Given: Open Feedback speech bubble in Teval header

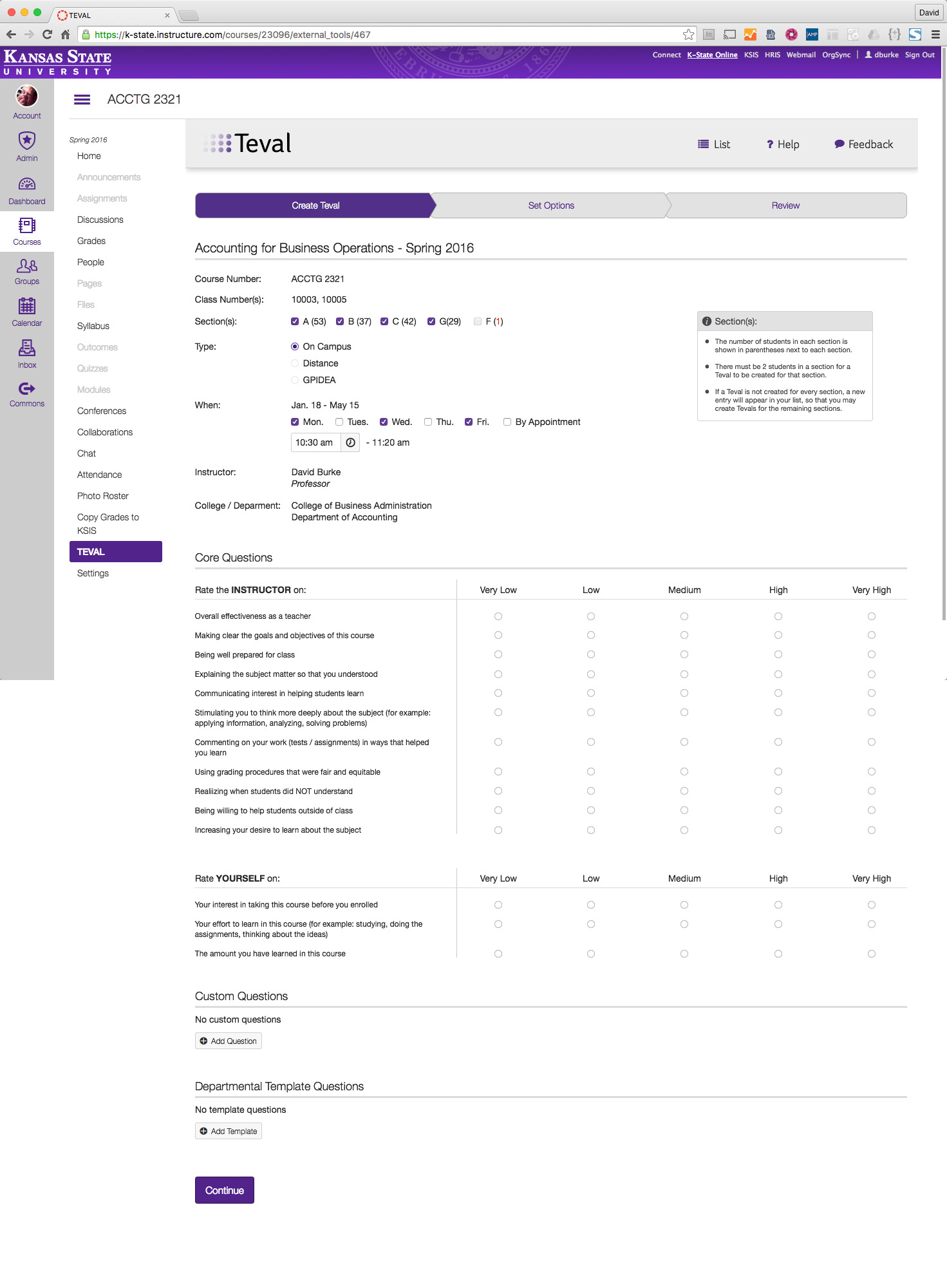Looking at the screenshot, I should pyautogui.click(x=839, y=144).
